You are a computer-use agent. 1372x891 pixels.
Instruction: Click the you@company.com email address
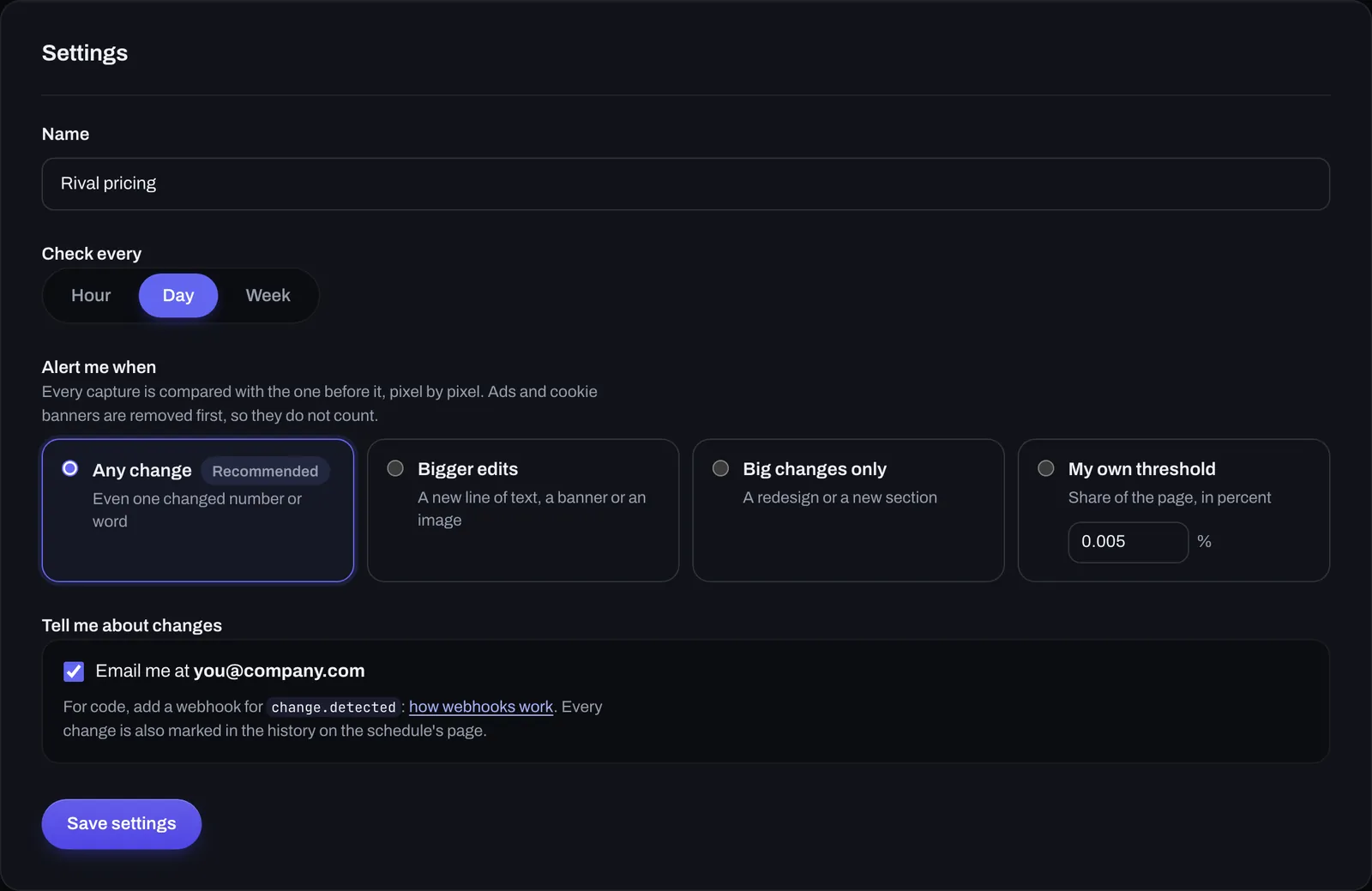(279, 671)
